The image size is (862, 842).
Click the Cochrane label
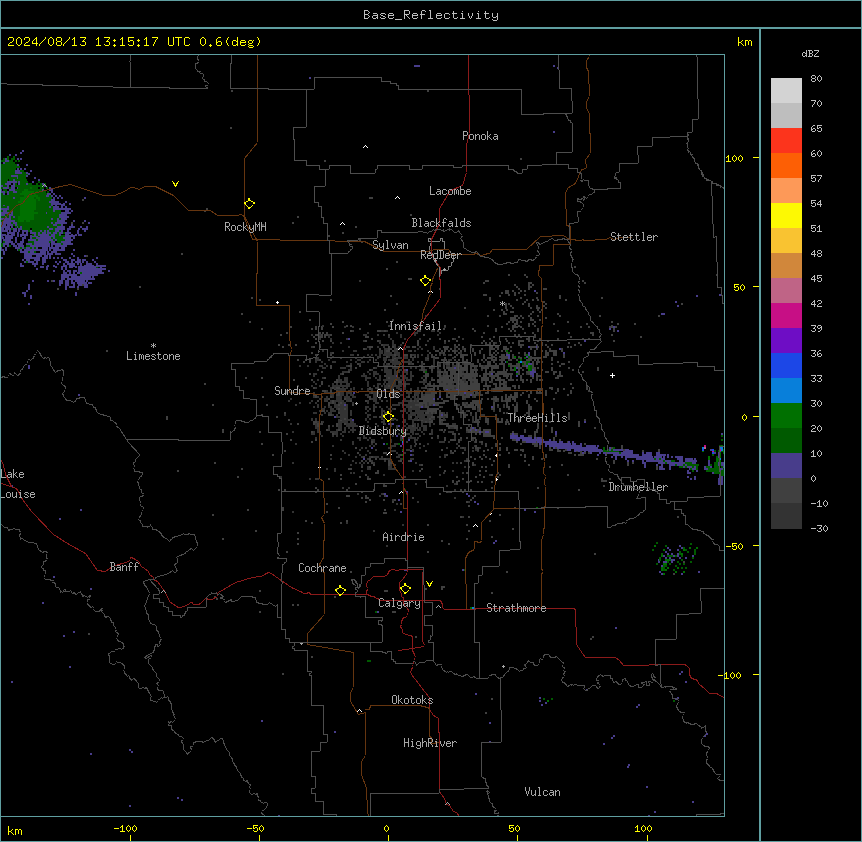(322, 568)
